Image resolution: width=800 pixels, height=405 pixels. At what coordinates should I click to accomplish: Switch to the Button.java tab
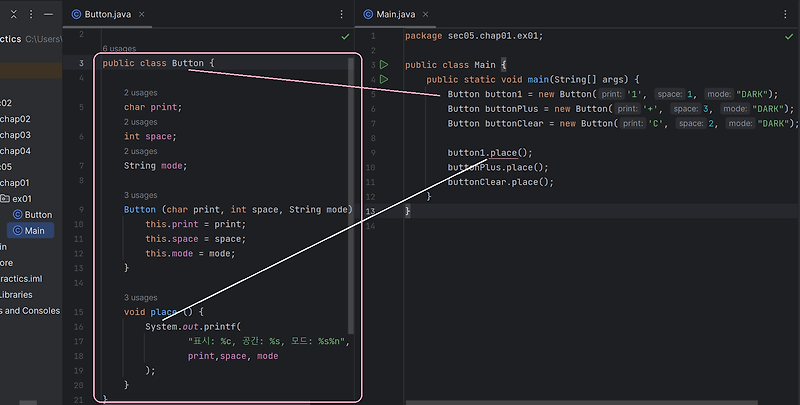click(108, 14)
